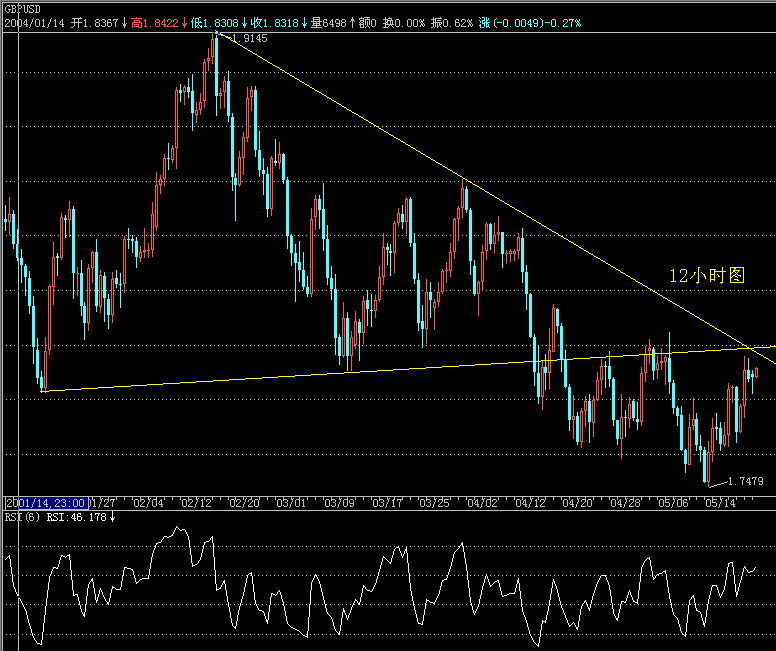This screenshot has height=651, width=776.
Task: Click the 2004/01/14 date in header
Action: point(35,23)
